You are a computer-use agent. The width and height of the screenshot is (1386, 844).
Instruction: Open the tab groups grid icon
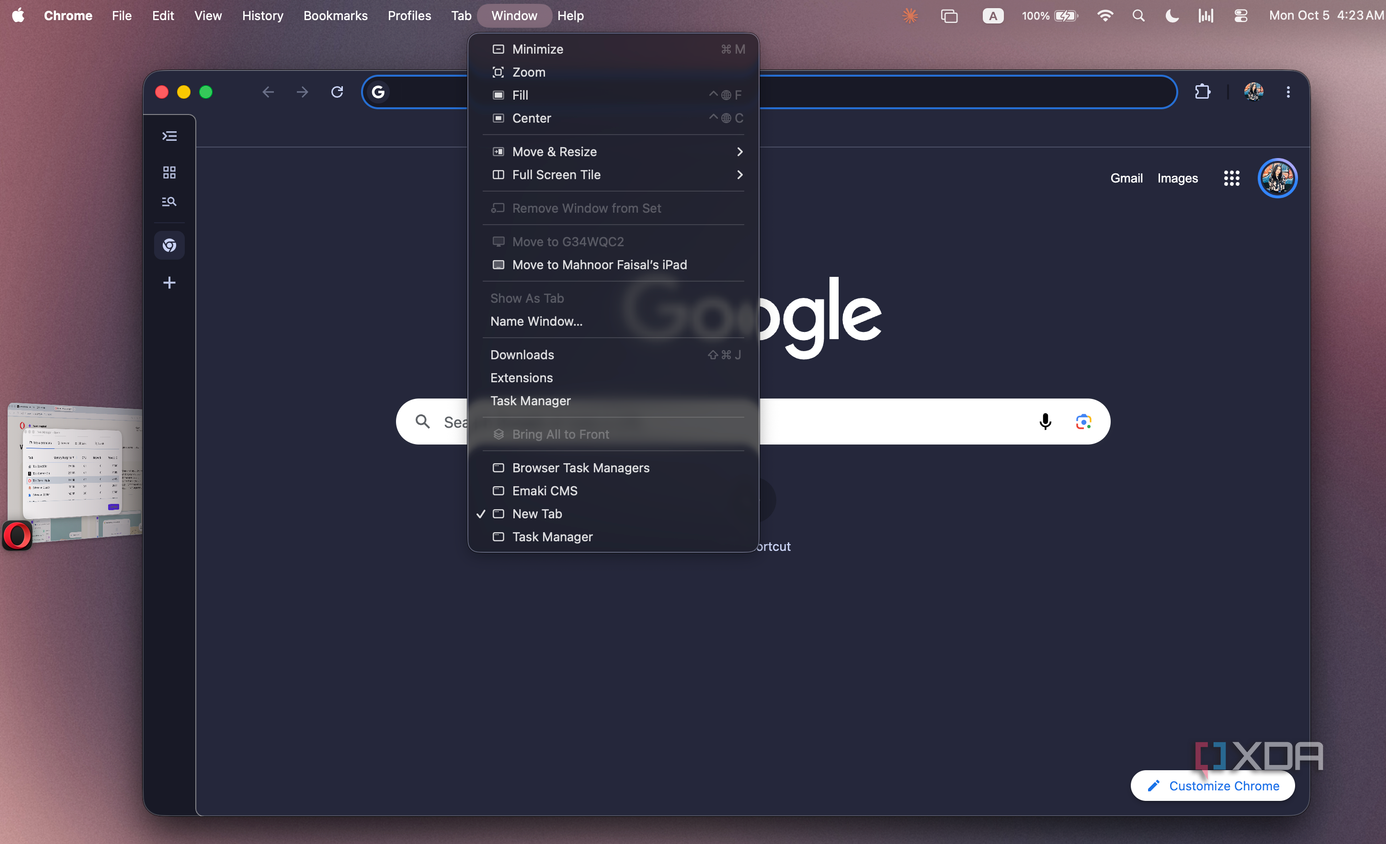click(x=169, y=173)
